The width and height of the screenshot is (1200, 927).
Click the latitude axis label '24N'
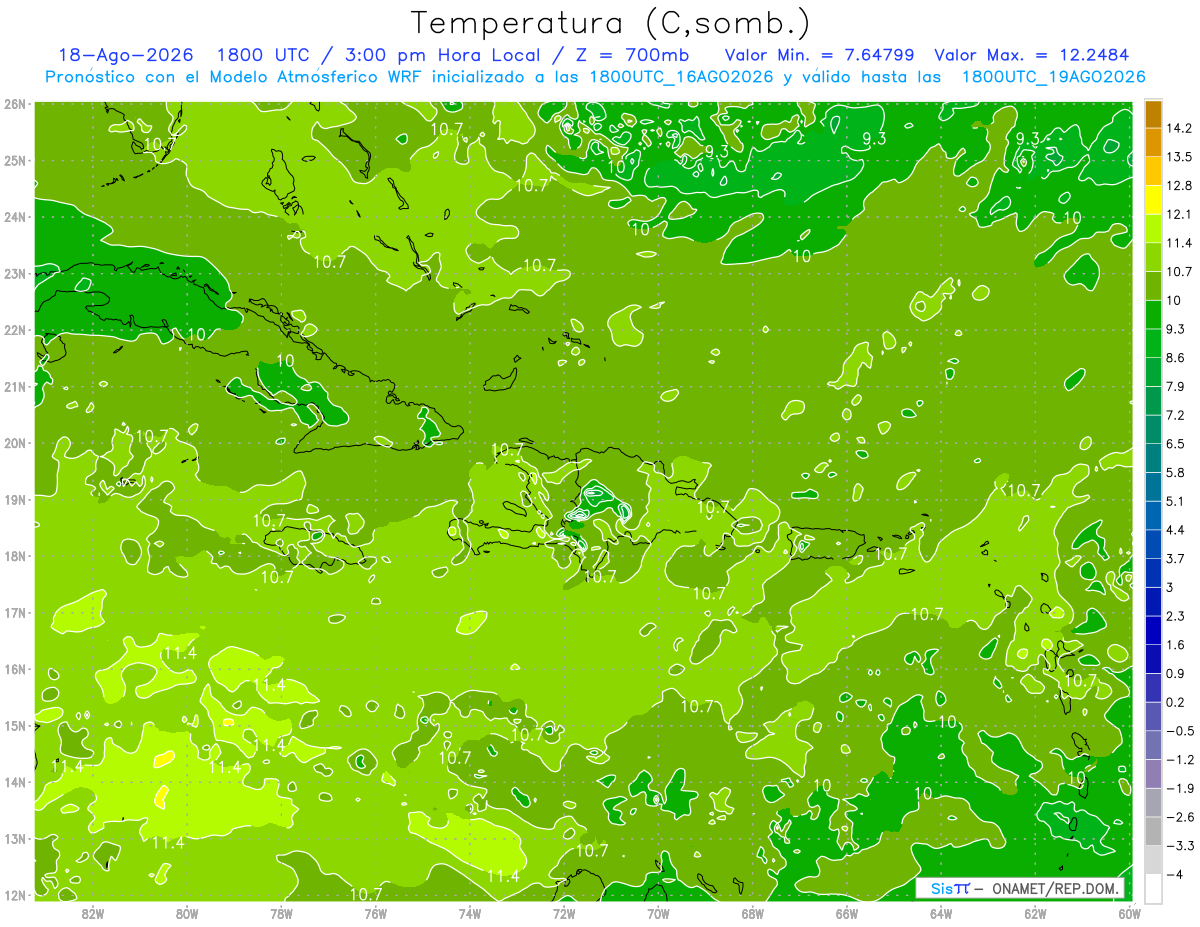(x=15, y=217)
